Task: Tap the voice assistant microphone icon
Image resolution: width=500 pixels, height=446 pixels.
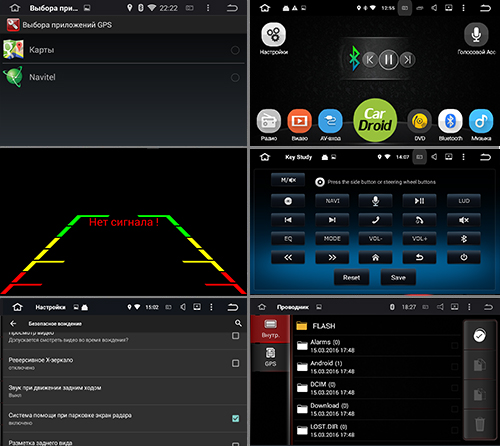Action: (x=476, y=35)
